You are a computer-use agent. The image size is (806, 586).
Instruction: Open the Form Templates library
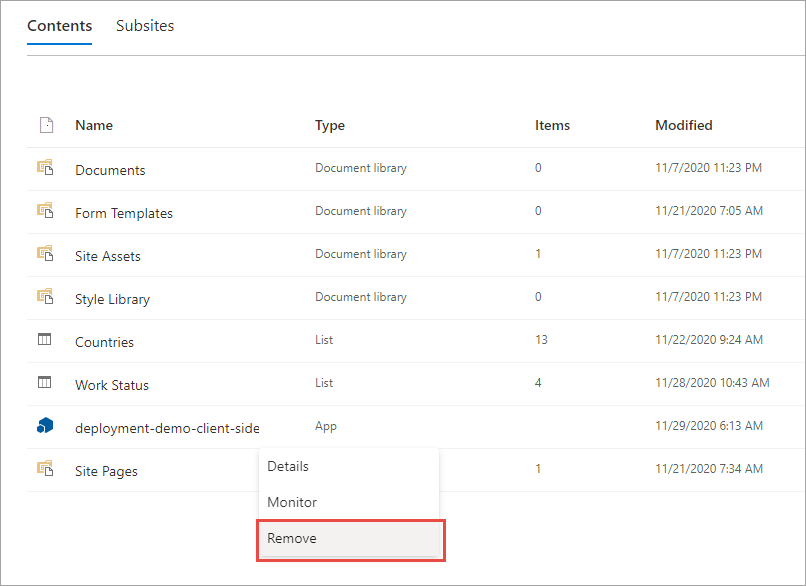pyautogui.click(x=124, y=213)
